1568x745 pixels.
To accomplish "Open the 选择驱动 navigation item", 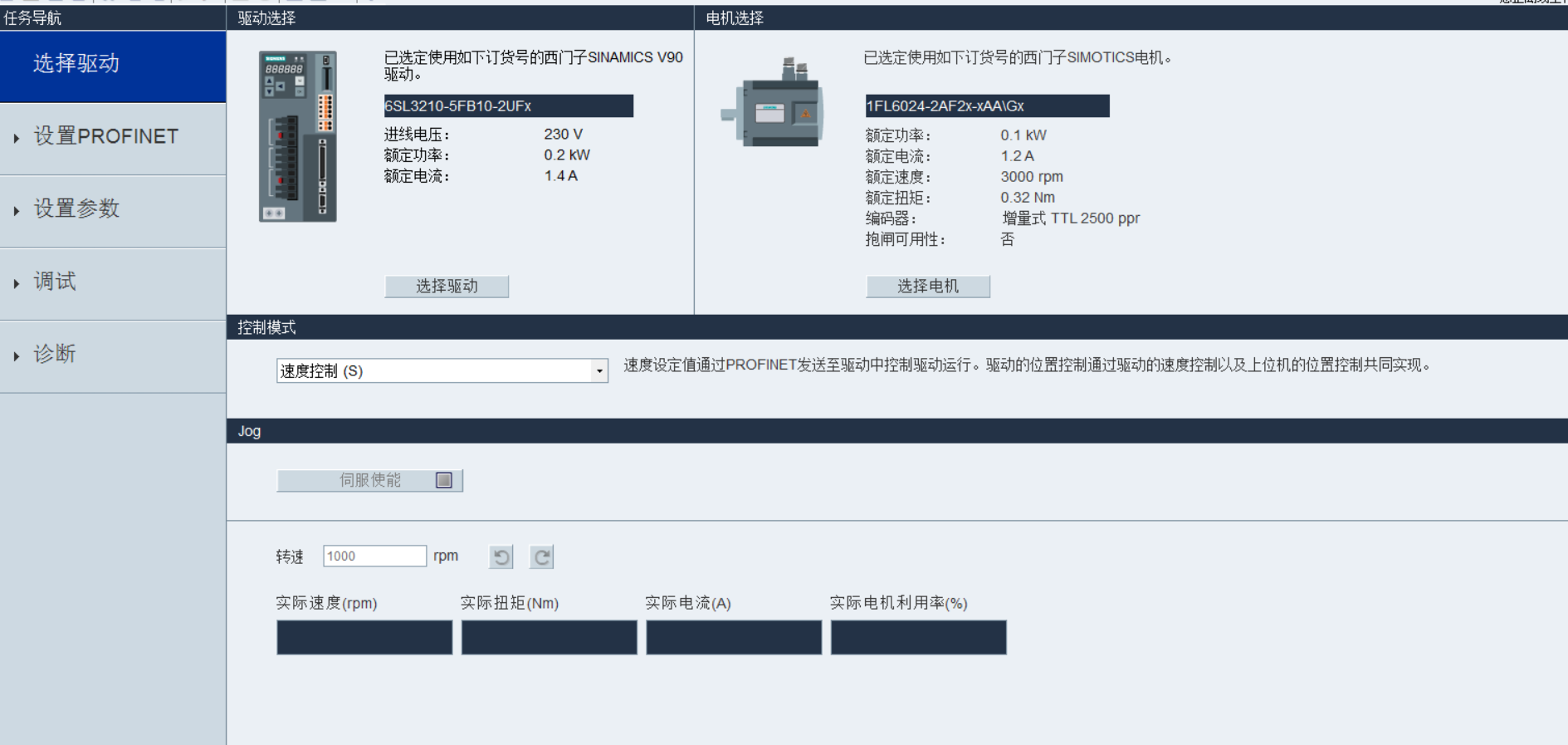I will coord(113,66).
